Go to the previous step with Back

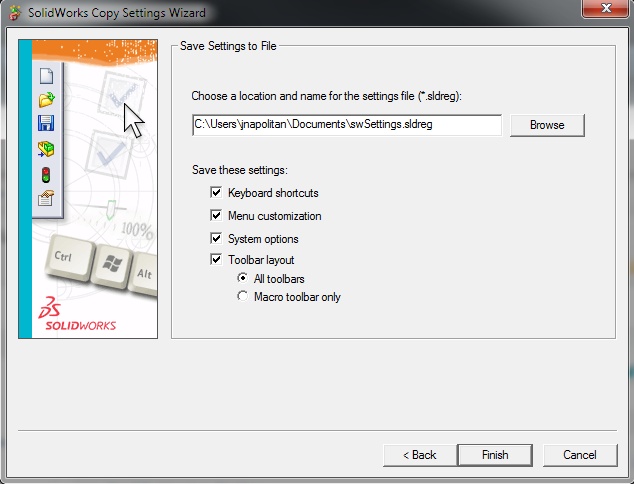tap(420, 455)
